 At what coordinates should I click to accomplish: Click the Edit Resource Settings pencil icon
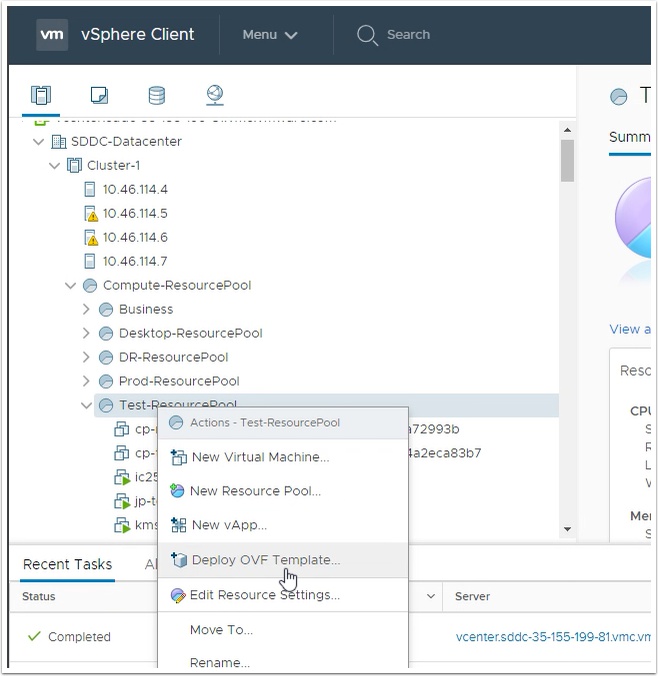click(x=178, y=595)
